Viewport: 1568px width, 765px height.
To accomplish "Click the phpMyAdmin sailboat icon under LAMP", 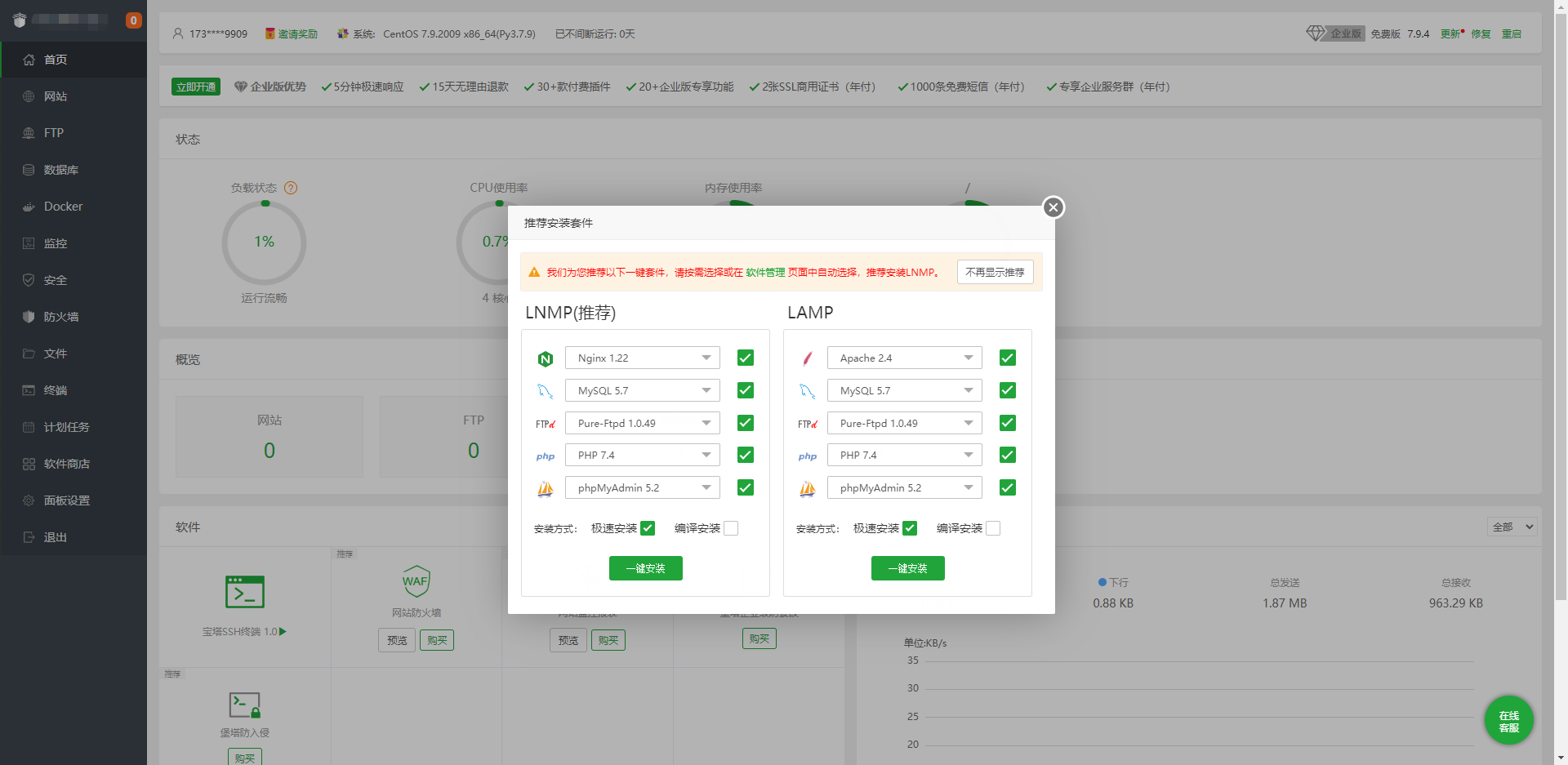I will [808, 487].
